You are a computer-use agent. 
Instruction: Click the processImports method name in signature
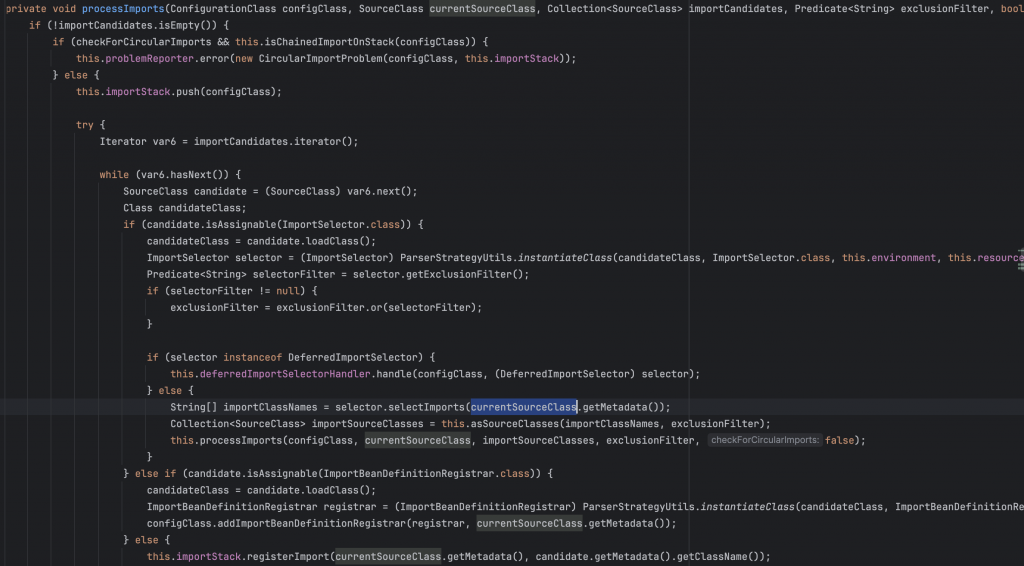pyautogui.click(x=118, y=9)
